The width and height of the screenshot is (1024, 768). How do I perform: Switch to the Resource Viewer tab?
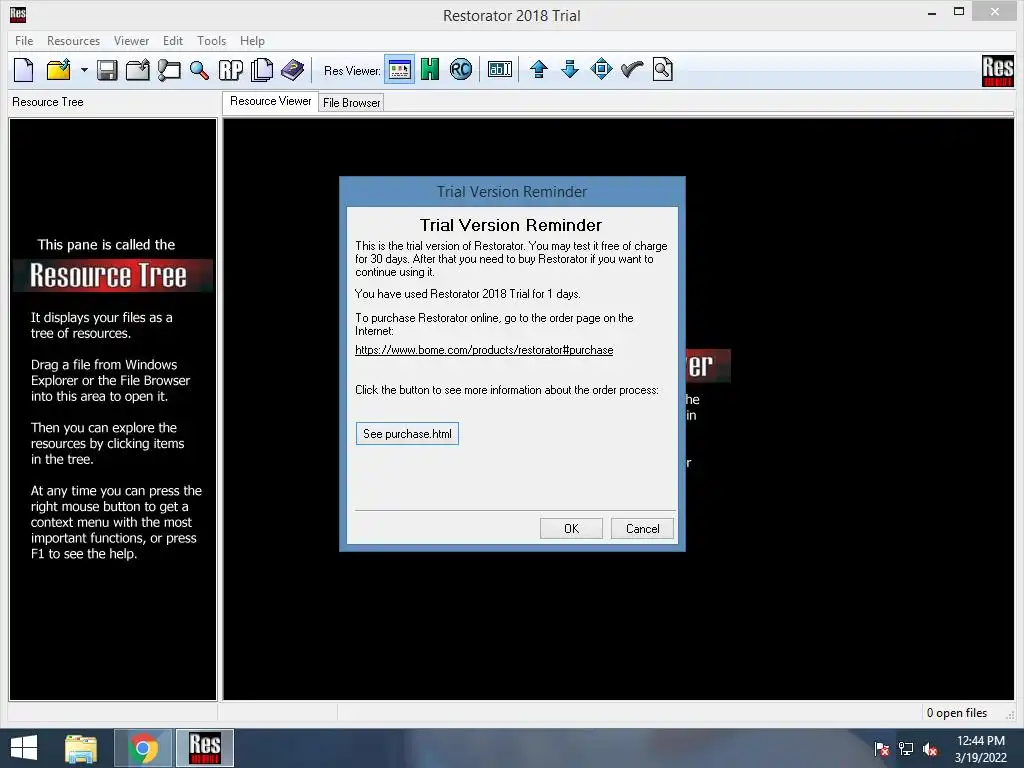[270, 101]
